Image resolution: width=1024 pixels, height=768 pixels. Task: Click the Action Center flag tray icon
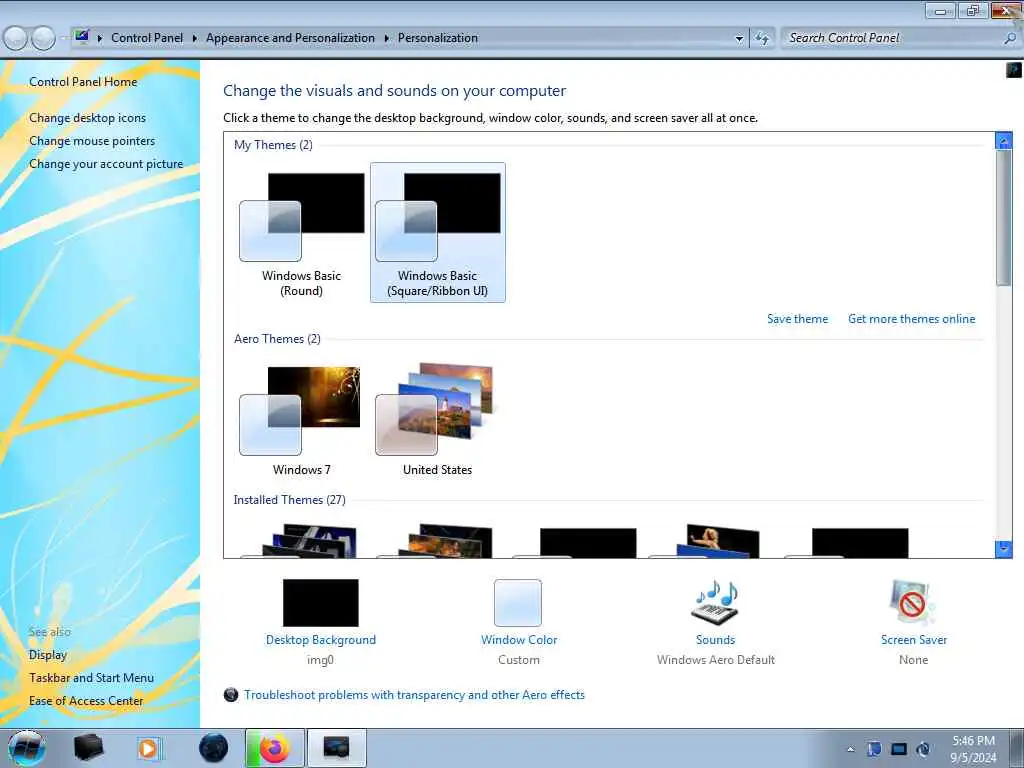[874, 749]
